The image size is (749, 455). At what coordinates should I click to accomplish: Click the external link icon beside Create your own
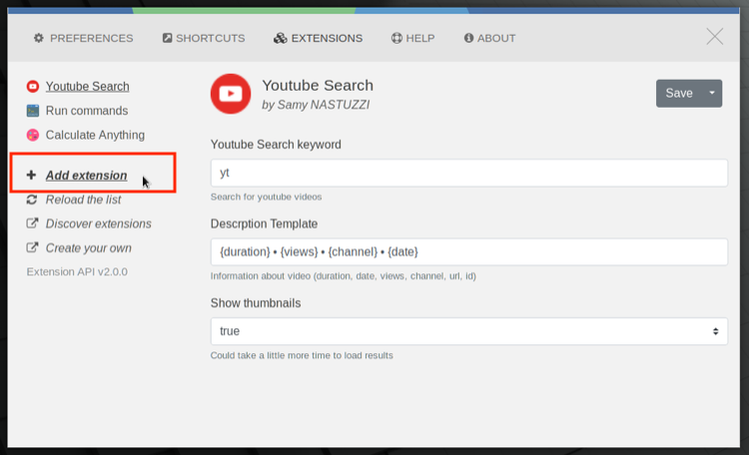point(32,248)
